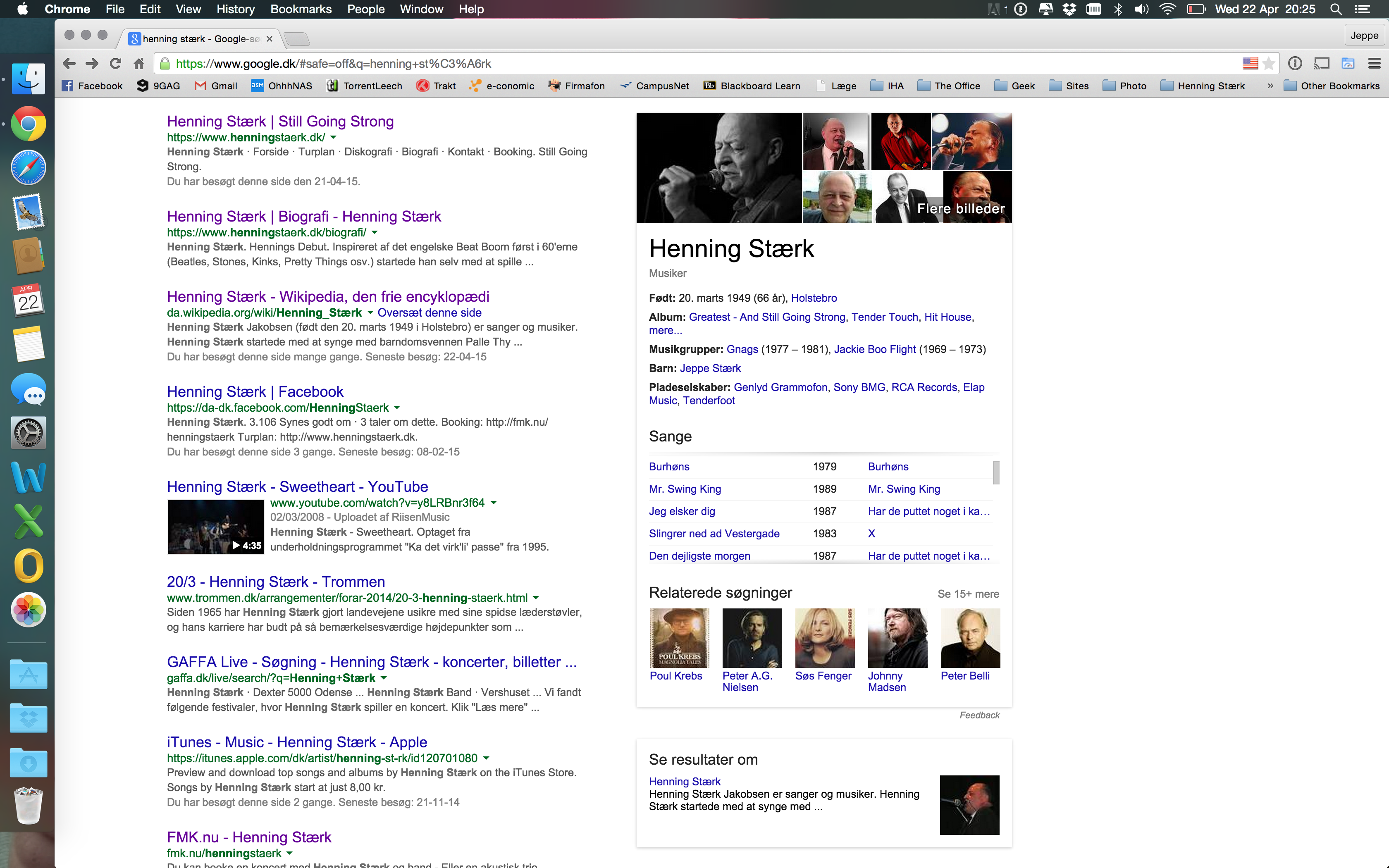Click 'Se 15+ mere' related searches

[968, 594]
